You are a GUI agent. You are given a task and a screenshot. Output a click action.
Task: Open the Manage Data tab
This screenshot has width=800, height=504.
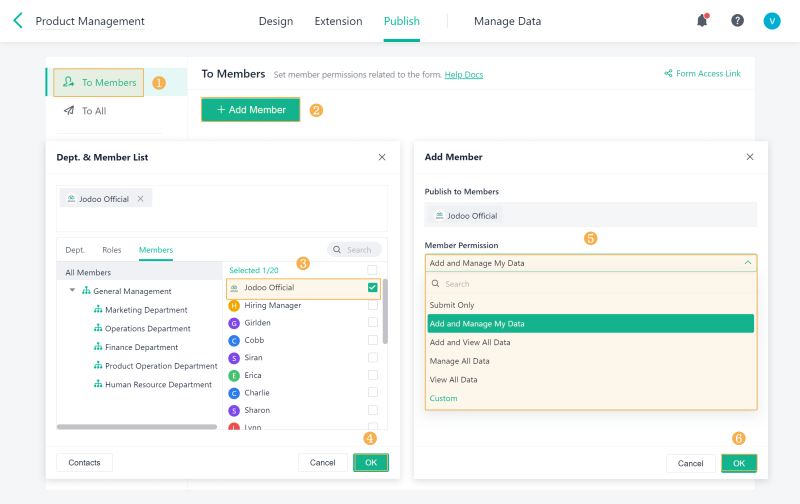pyautogui.click(x=507, y=21)
